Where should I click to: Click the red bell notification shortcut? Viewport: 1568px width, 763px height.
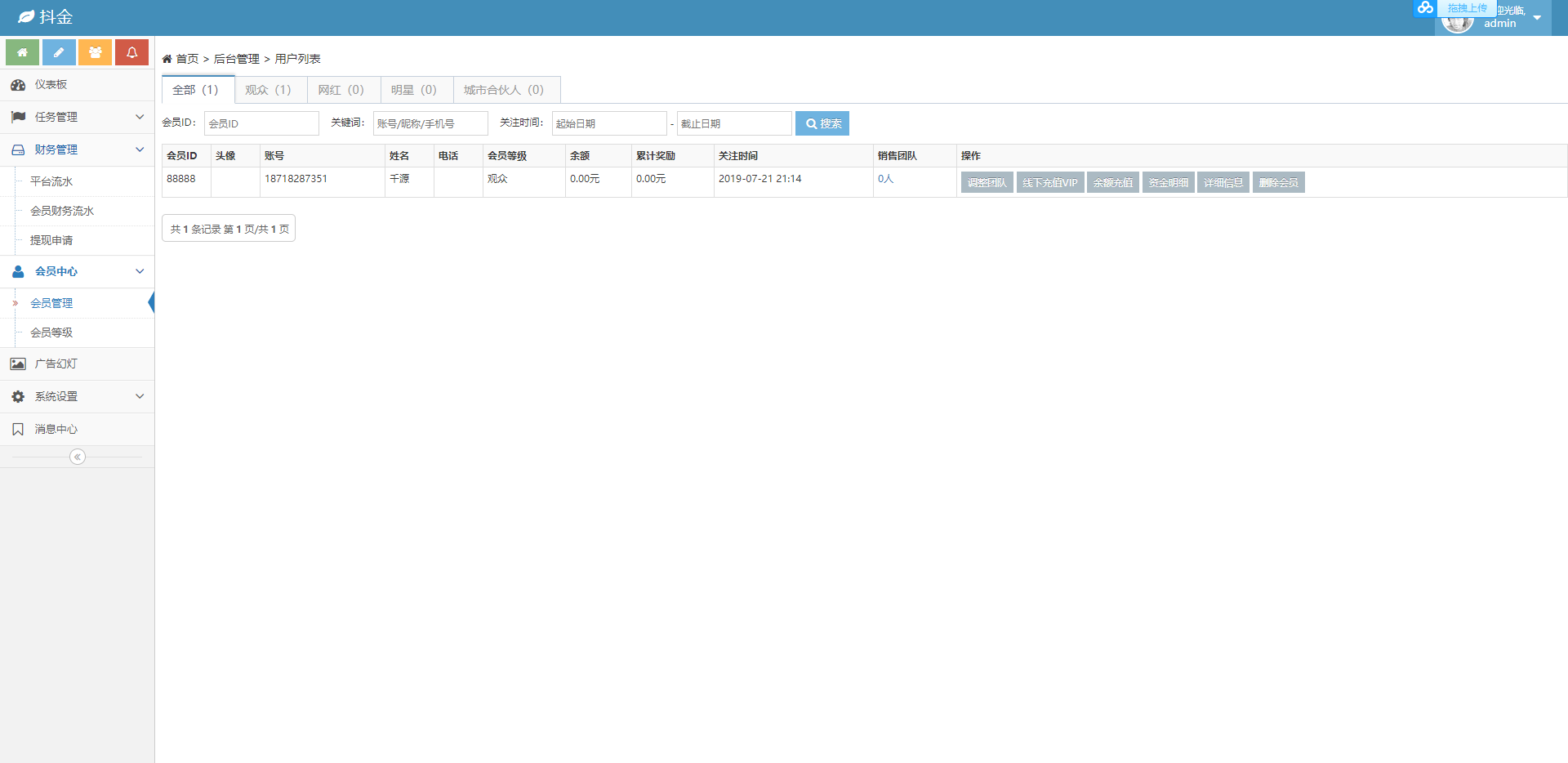pyautogui.click(x=131, y=52)
